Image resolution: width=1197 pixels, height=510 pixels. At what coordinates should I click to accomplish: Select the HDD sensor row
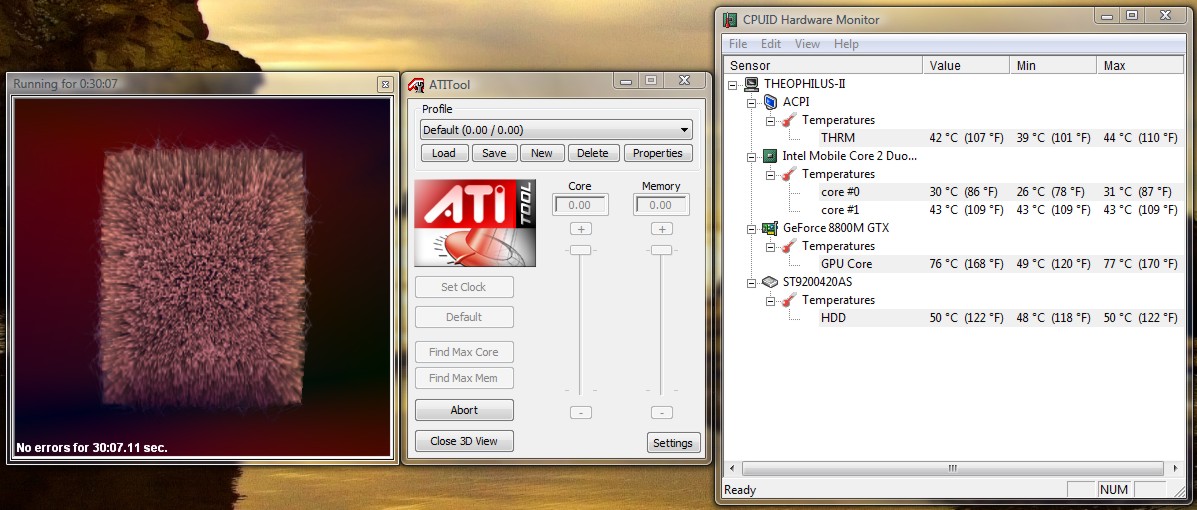[x=1000, y=318]
